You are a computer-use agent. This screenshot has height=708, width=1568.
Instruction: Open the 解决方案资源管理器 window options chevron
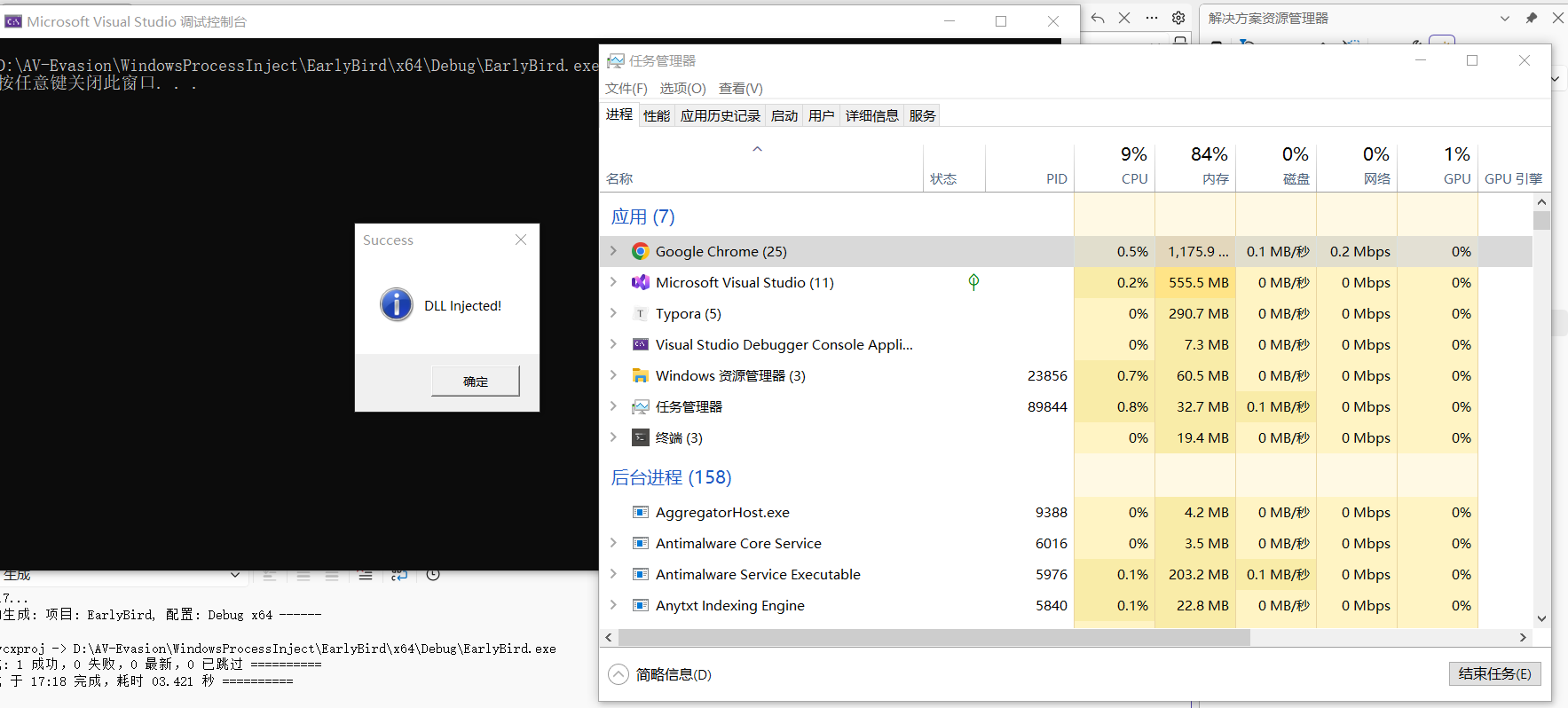(1505, 18)
